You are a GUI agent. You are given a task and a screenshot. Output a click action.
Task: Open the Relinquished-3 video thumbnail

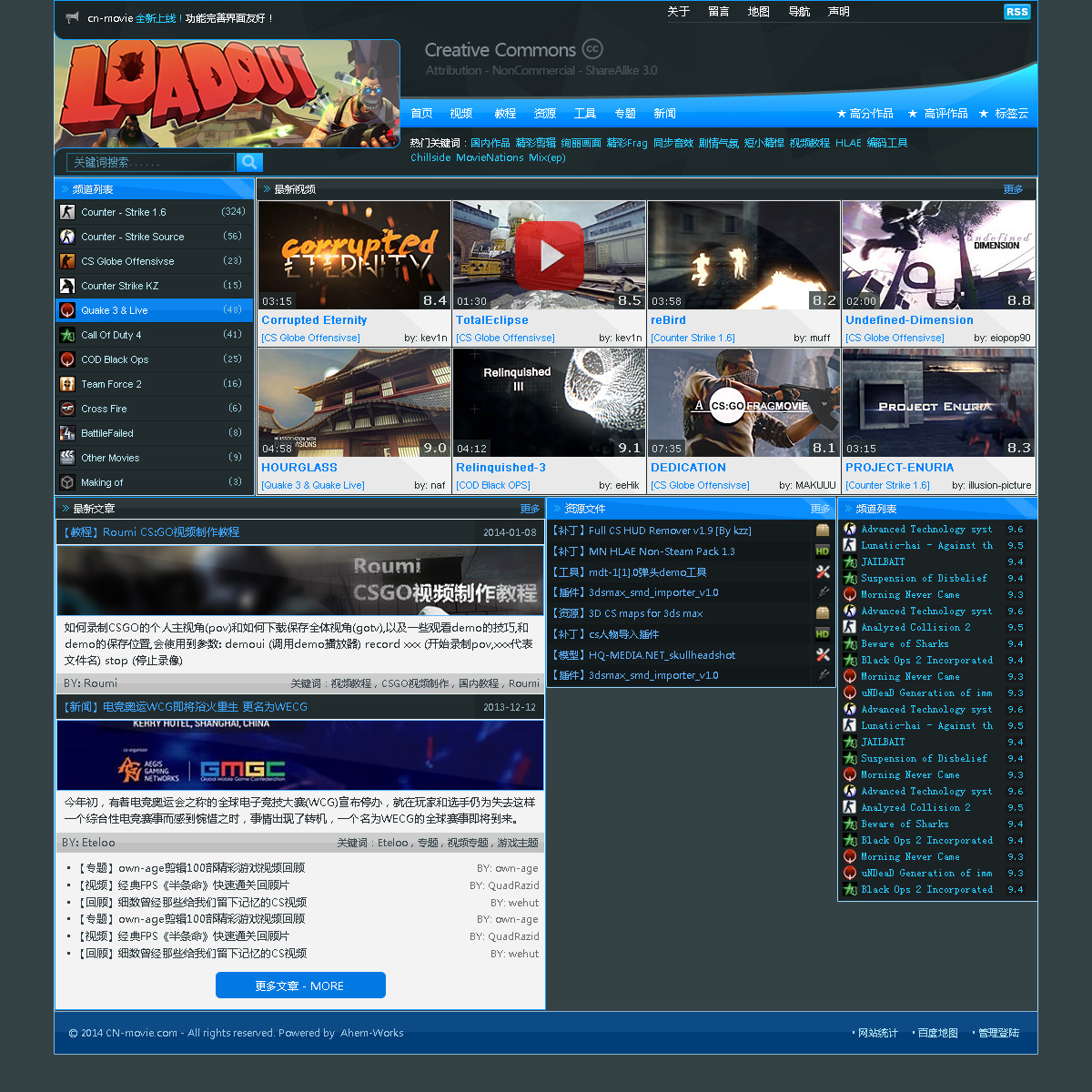549,403
